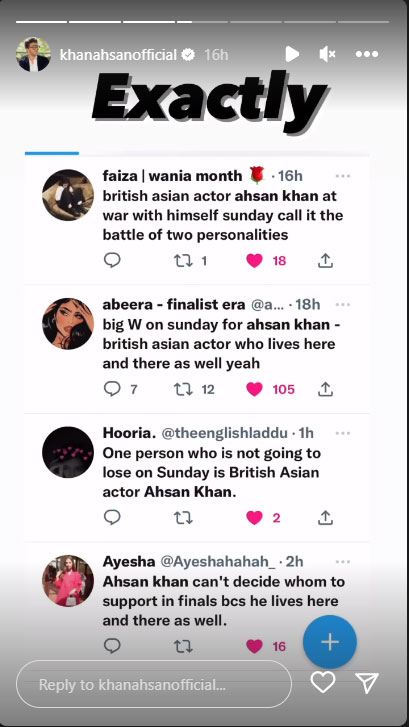
Task: Open the @theenglishladdu handle link
Action: pos(224,433)
